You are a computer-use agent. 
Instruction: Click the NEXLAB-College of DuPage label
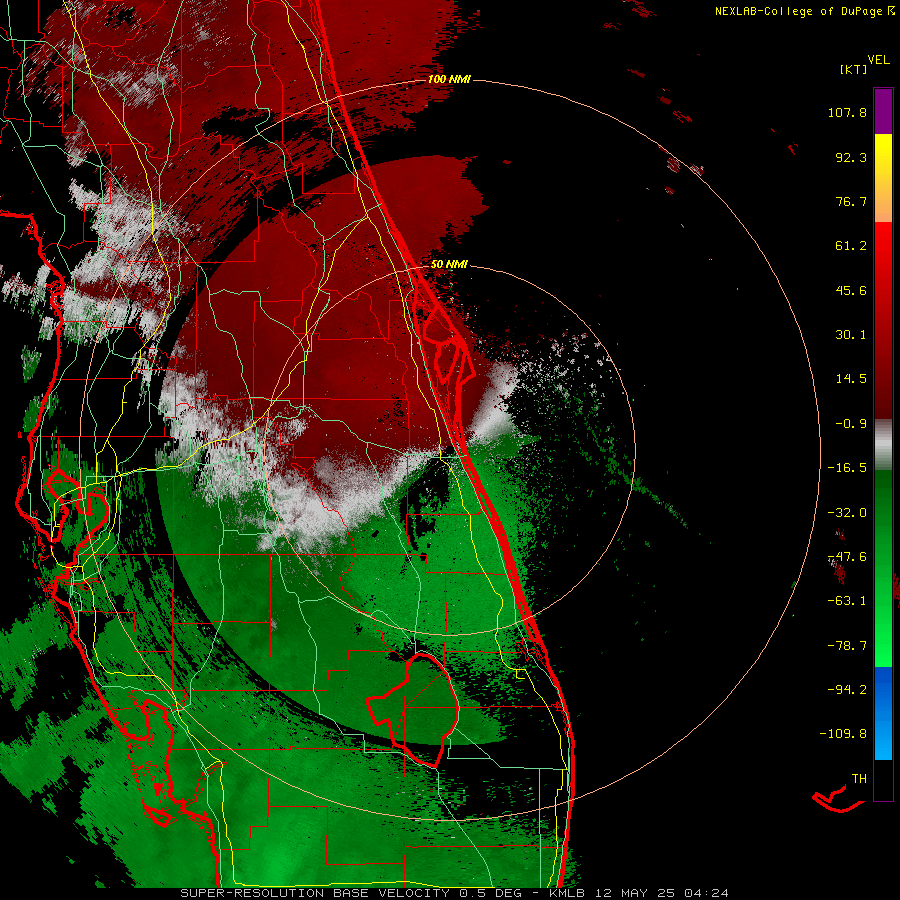(798, 11)
